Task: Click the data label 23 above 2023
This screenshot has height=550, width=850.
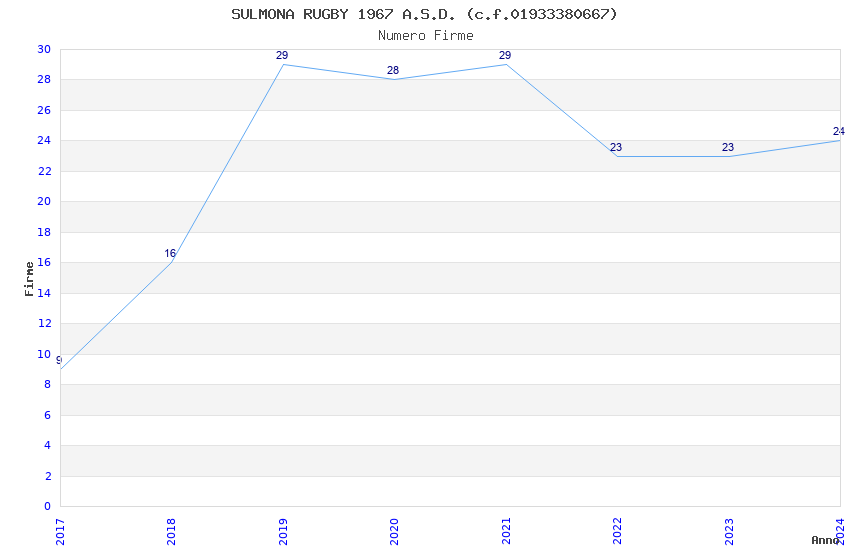Action: [x=728, y=147]
